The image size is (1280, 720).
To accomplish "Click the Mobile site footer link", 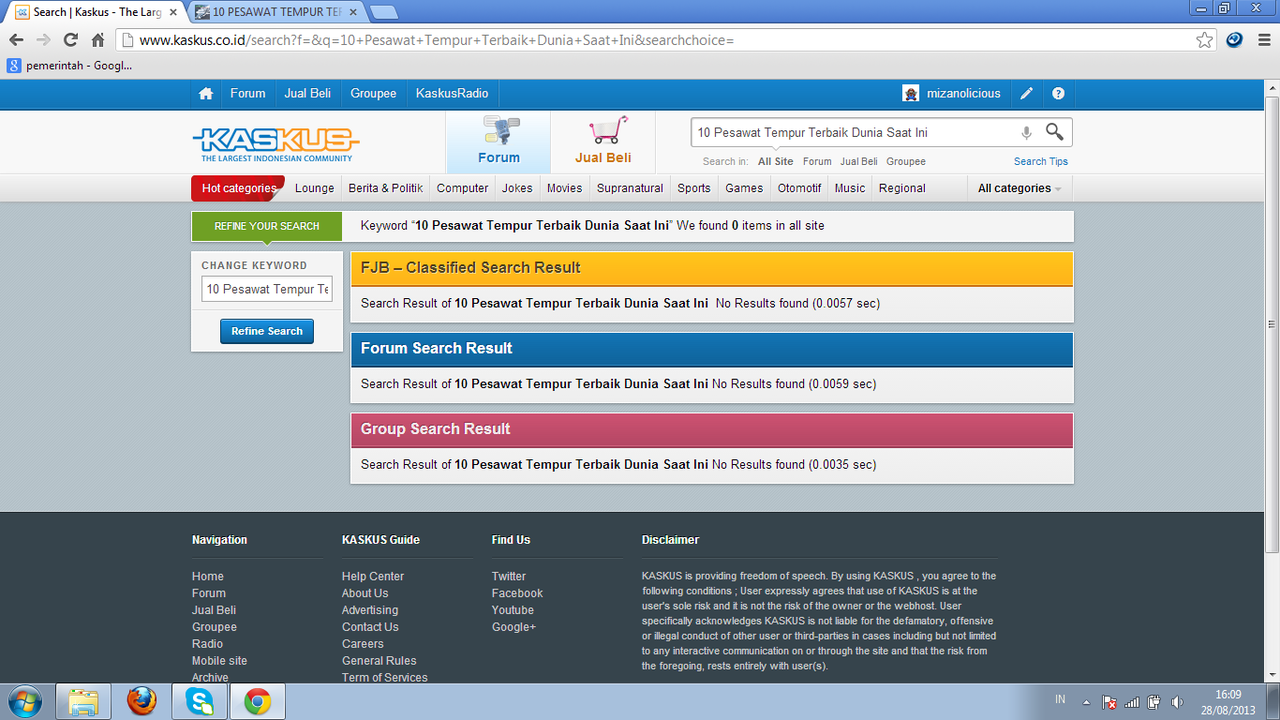I will click(x=219, y=661).
